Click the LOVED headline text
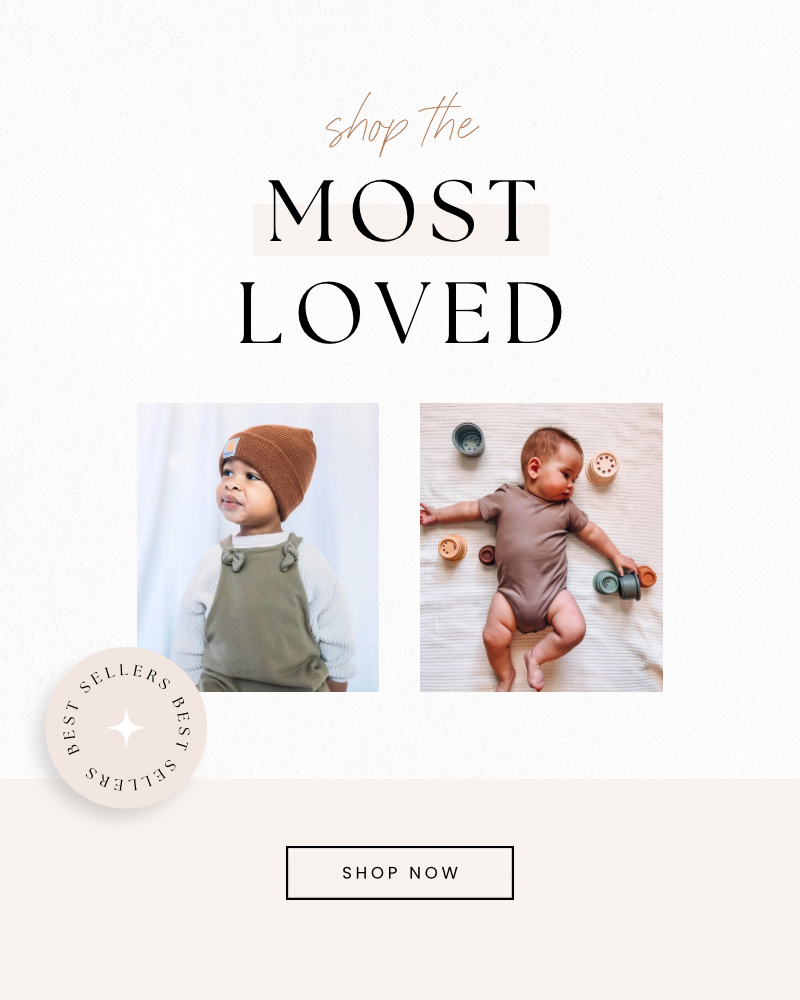This screenshot has width=800, height=1000. 400,312
